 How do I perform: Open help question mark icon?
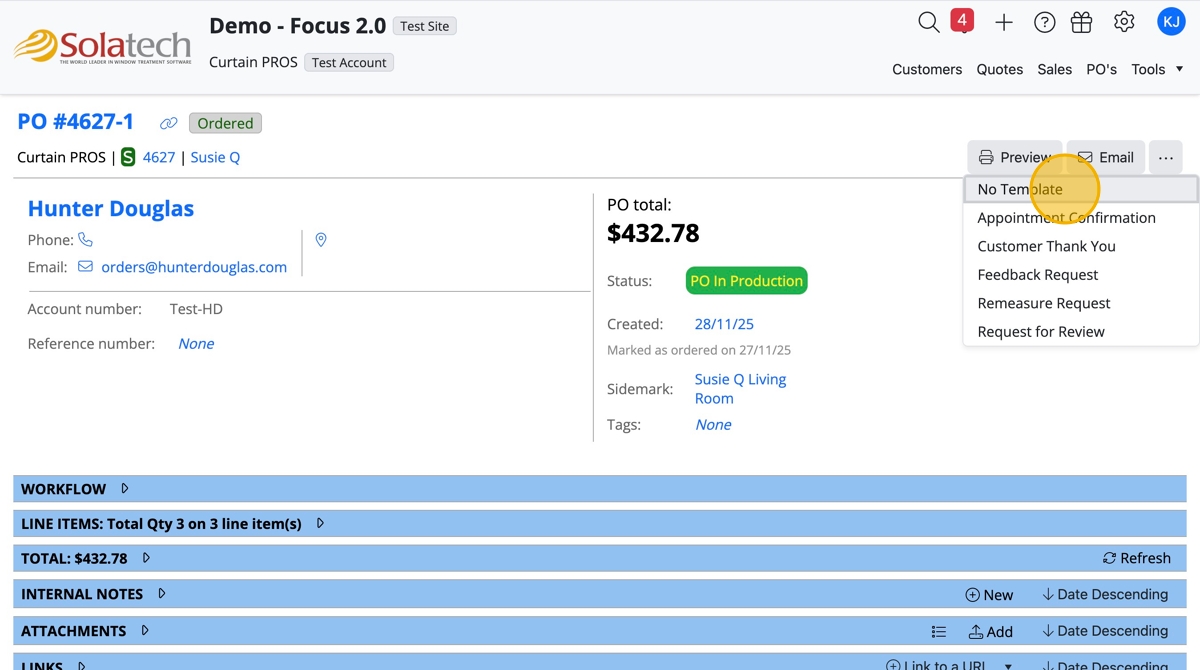[x=1044, y=22]
